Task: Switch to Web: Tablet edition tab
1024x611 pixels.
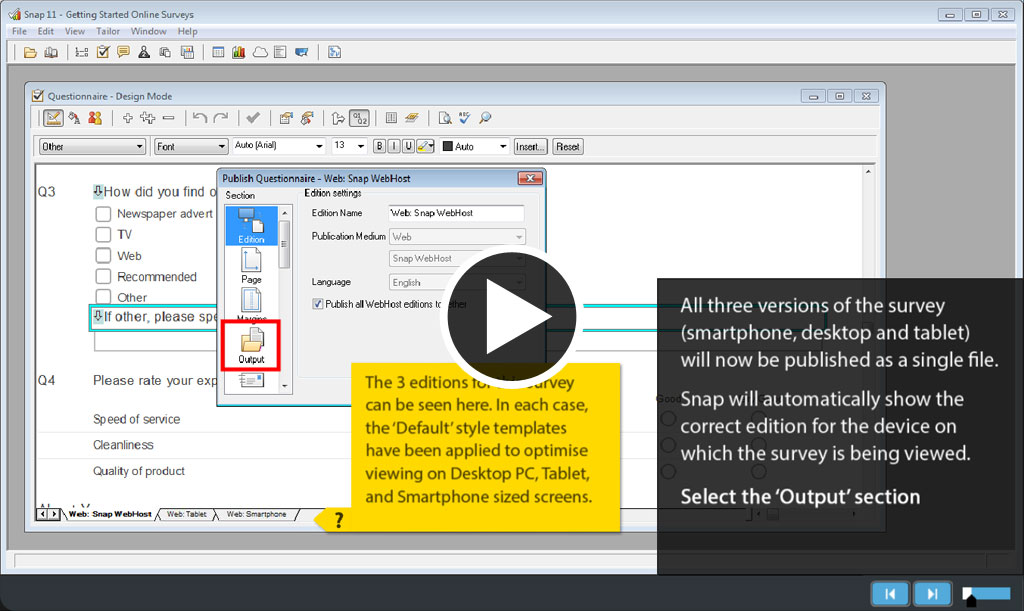Action: 186,514
